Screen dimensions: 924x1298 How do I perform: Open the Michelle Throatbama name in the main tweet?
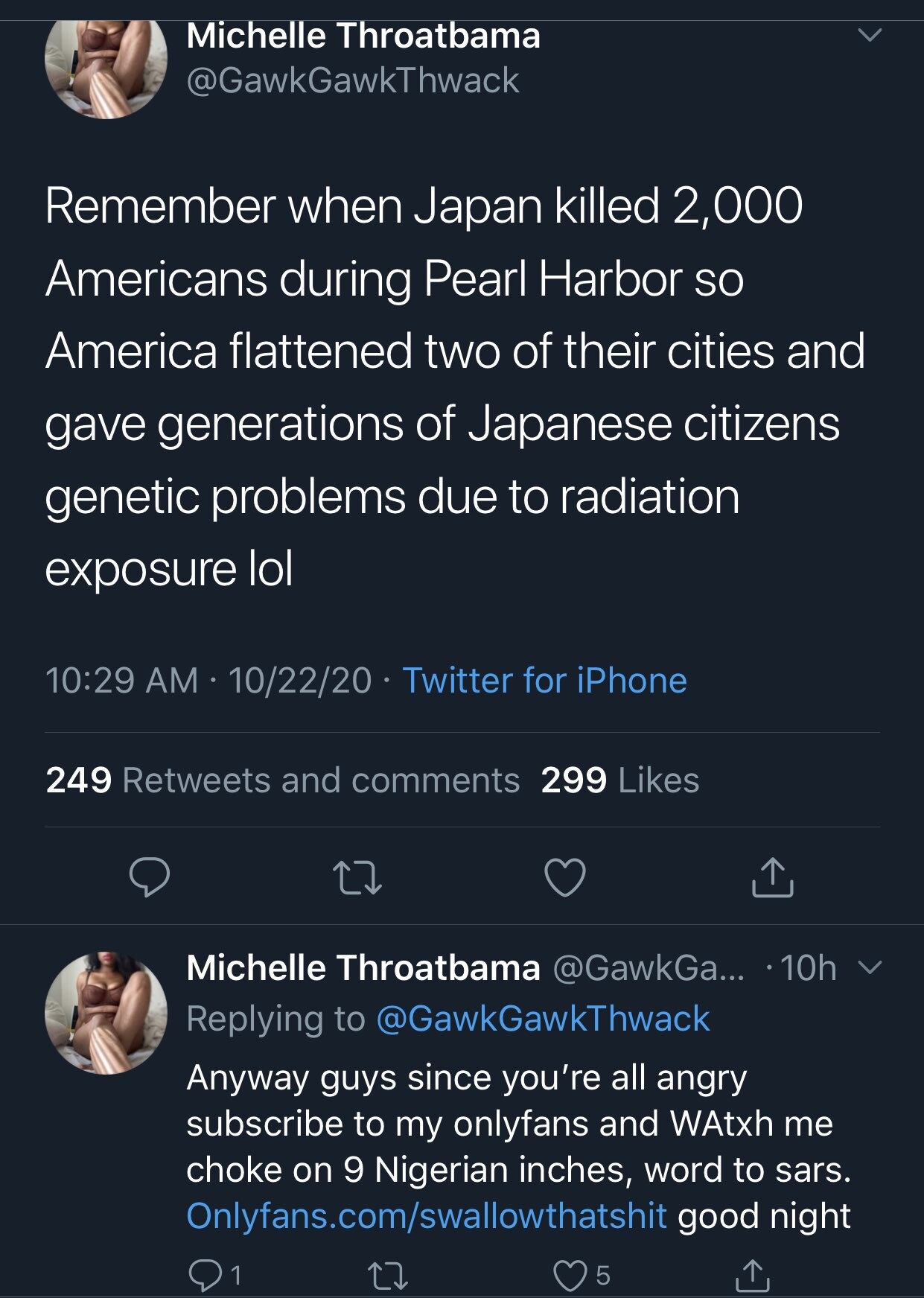tap(363, 36)
